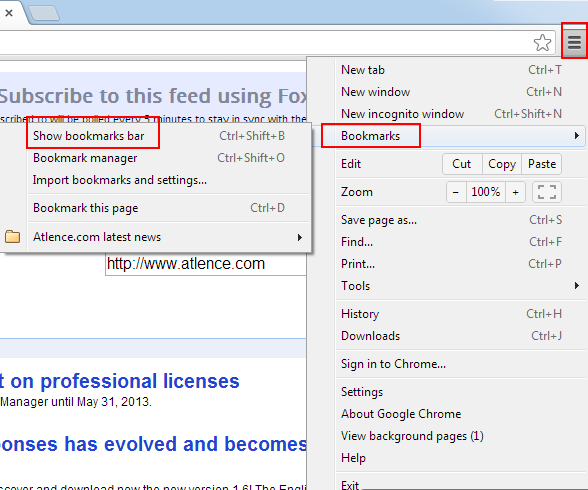Screen dimensions: 588x490
Task: Click the 100% zoom level value
Action: click(486, 192)
